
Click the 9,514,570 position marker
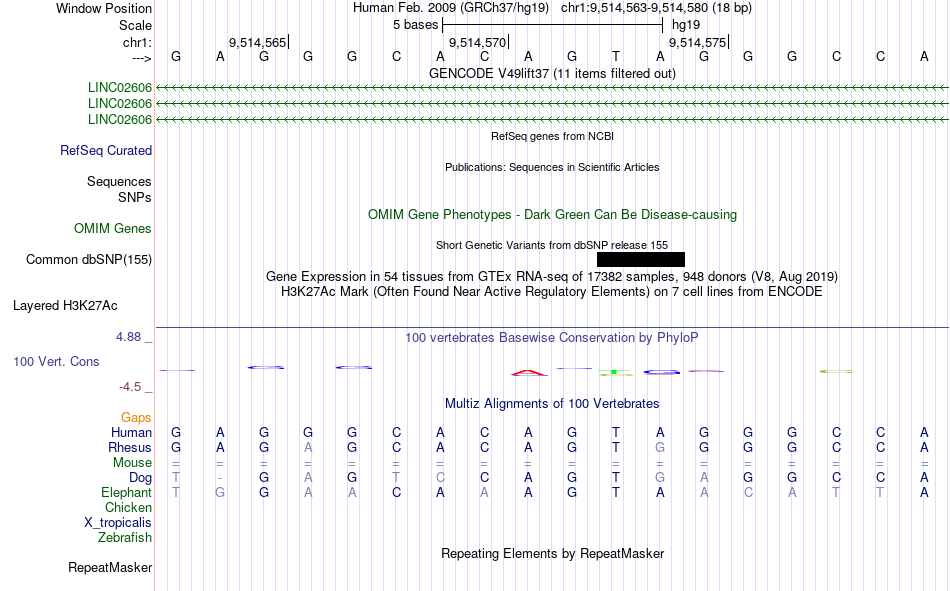click(478, 42)
